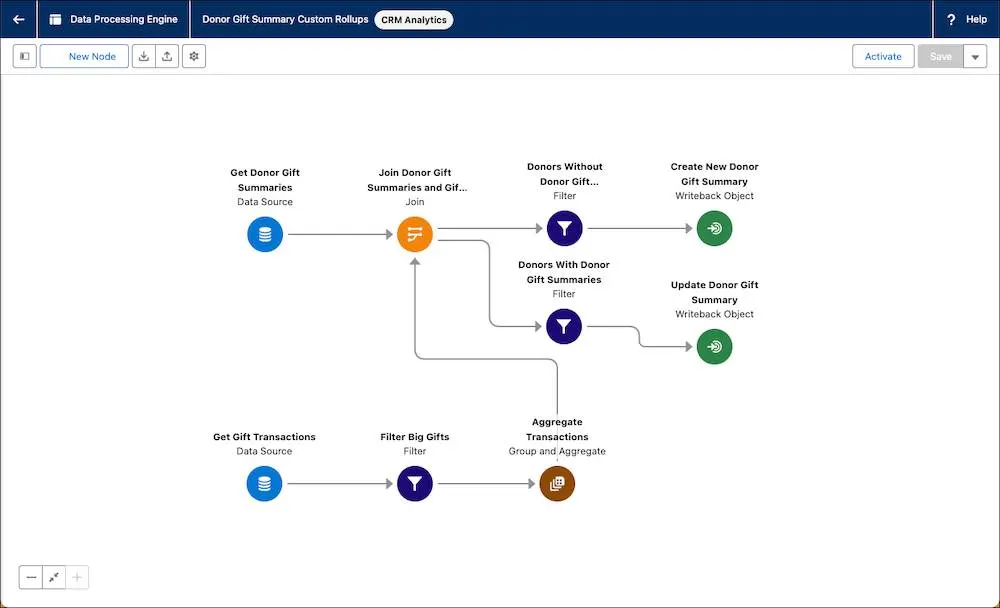The height and width of the screenshot is (608, 1000).
Task: Click the upload definition icon
Action: point(166,56)
